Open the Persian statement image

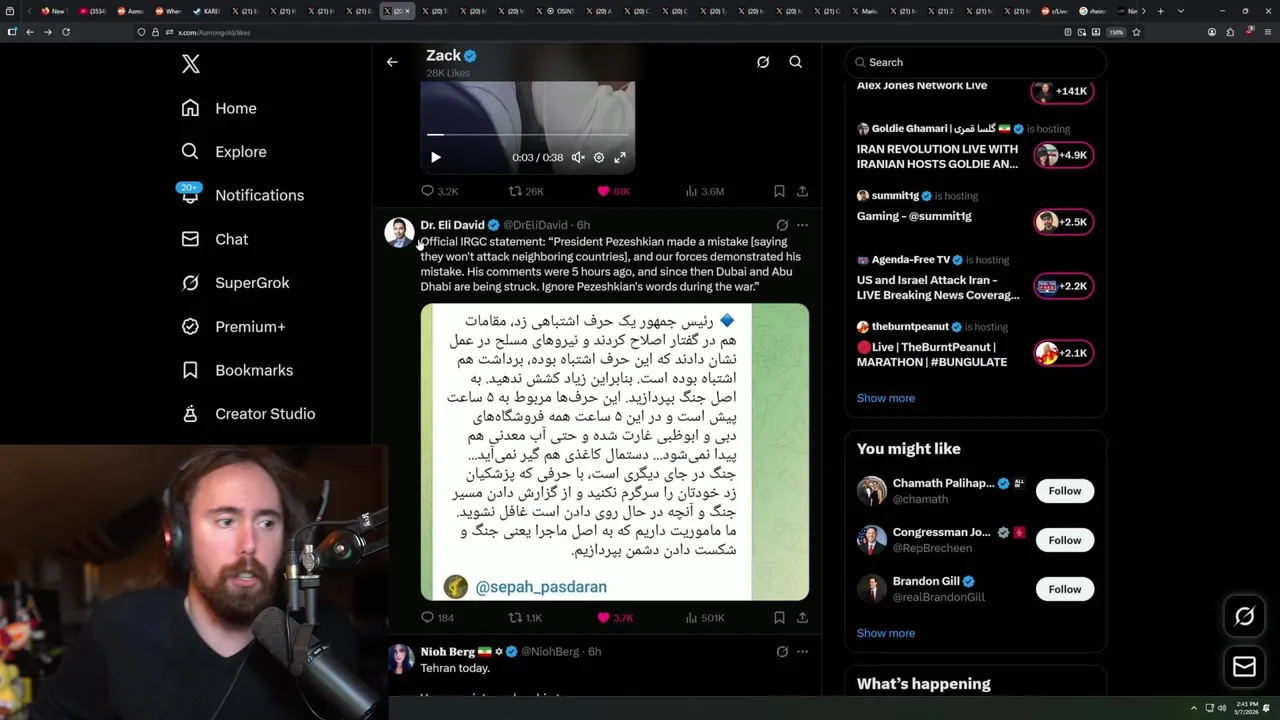(x=614, y=452)
